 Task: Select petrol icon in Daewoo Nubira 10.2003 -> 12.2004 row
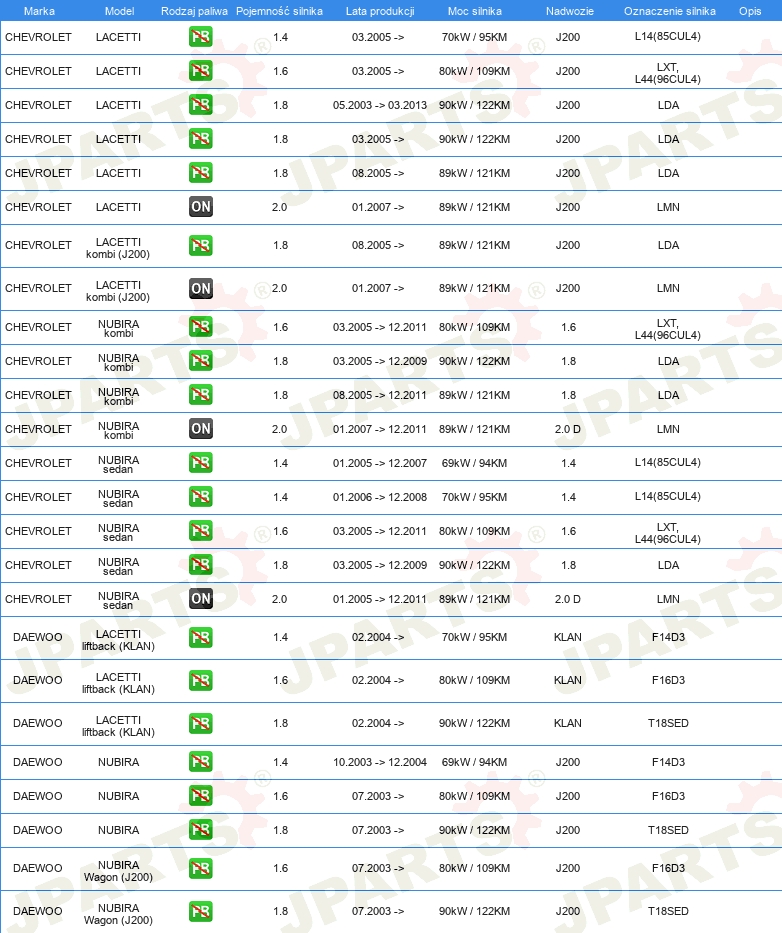201,762
